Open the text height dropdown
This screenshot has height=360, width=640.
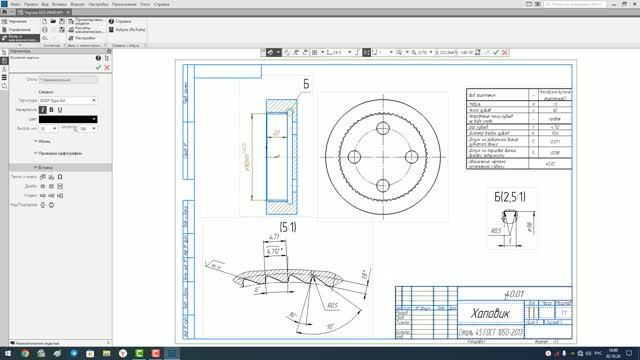coord(48,129)
